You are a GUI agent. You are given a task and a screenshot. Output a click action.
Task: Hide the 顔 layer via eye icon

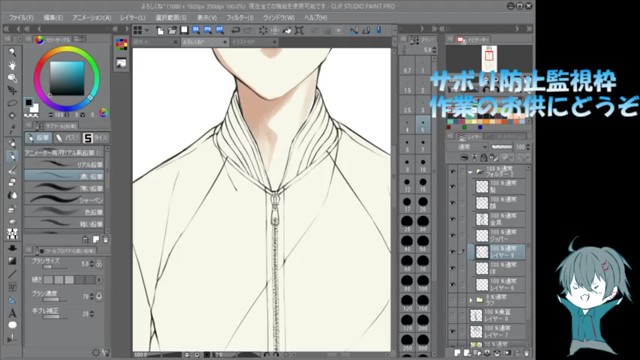coord(452,203)
